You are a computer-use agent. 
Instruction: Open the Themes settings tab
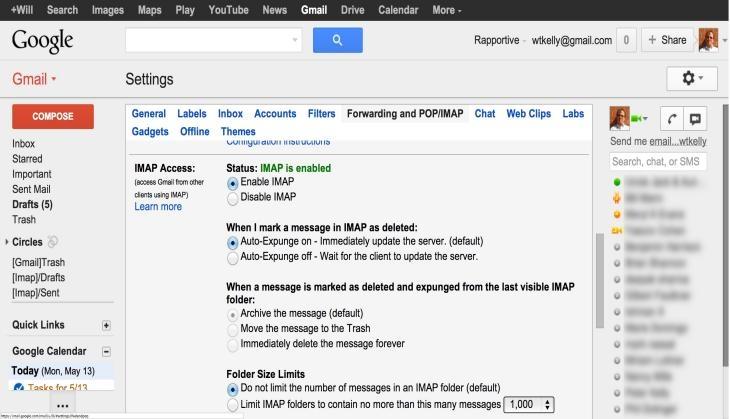(x=238, y=132)
